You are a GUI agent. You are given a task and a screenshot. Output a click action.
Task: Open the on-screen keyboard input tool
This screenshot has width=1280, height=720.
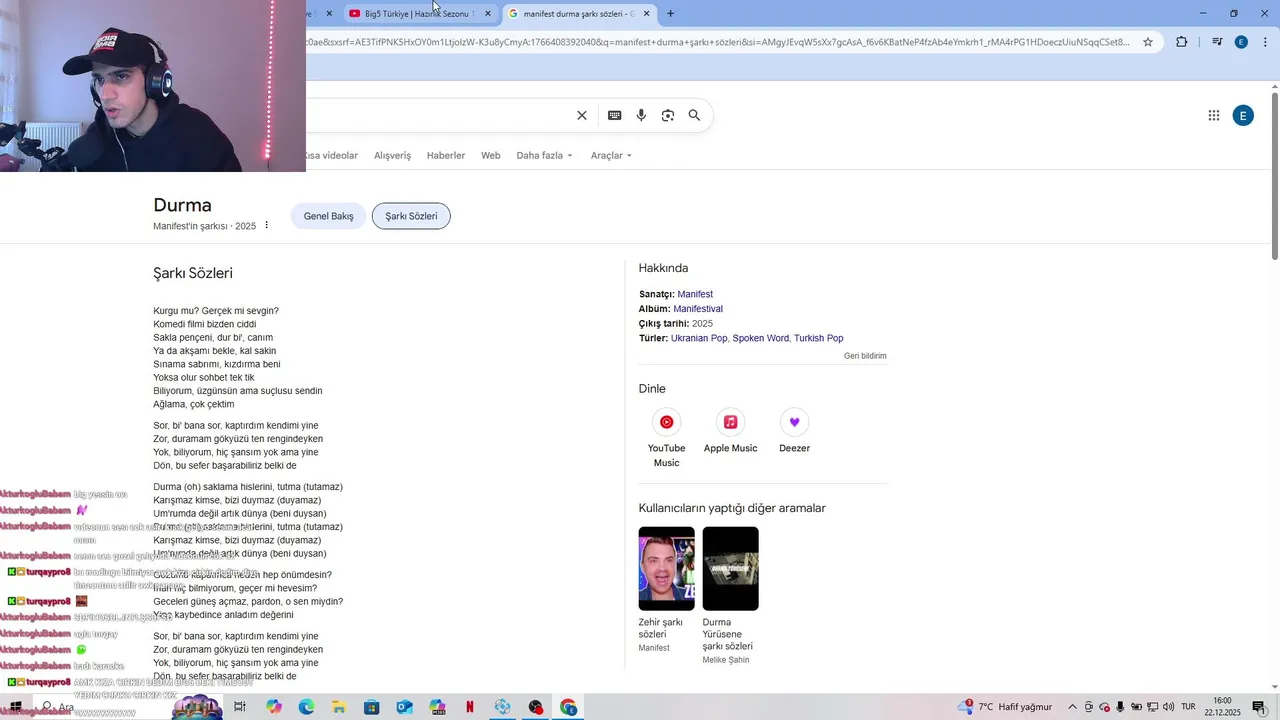tap(615, 115)
